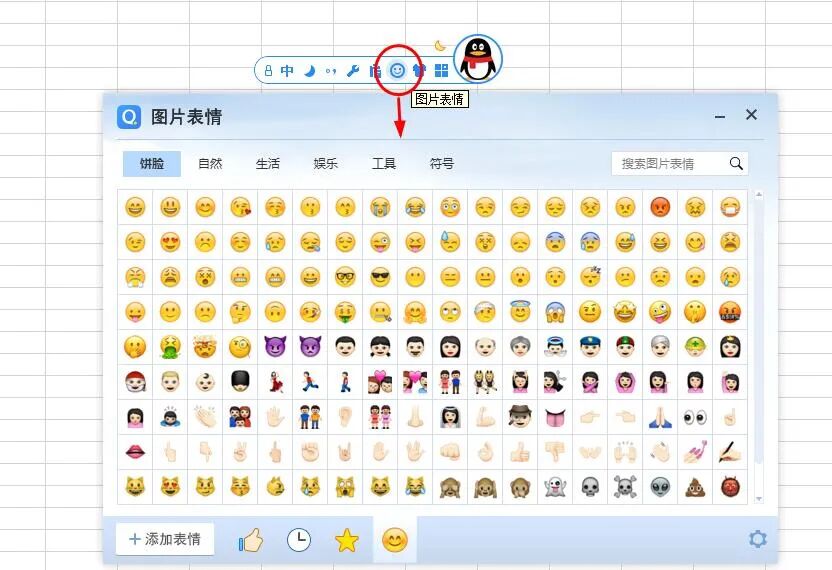Insert the police officer emoji
Image resolution: width=832 pixels, height=570 pixels.
click(590, 347)
